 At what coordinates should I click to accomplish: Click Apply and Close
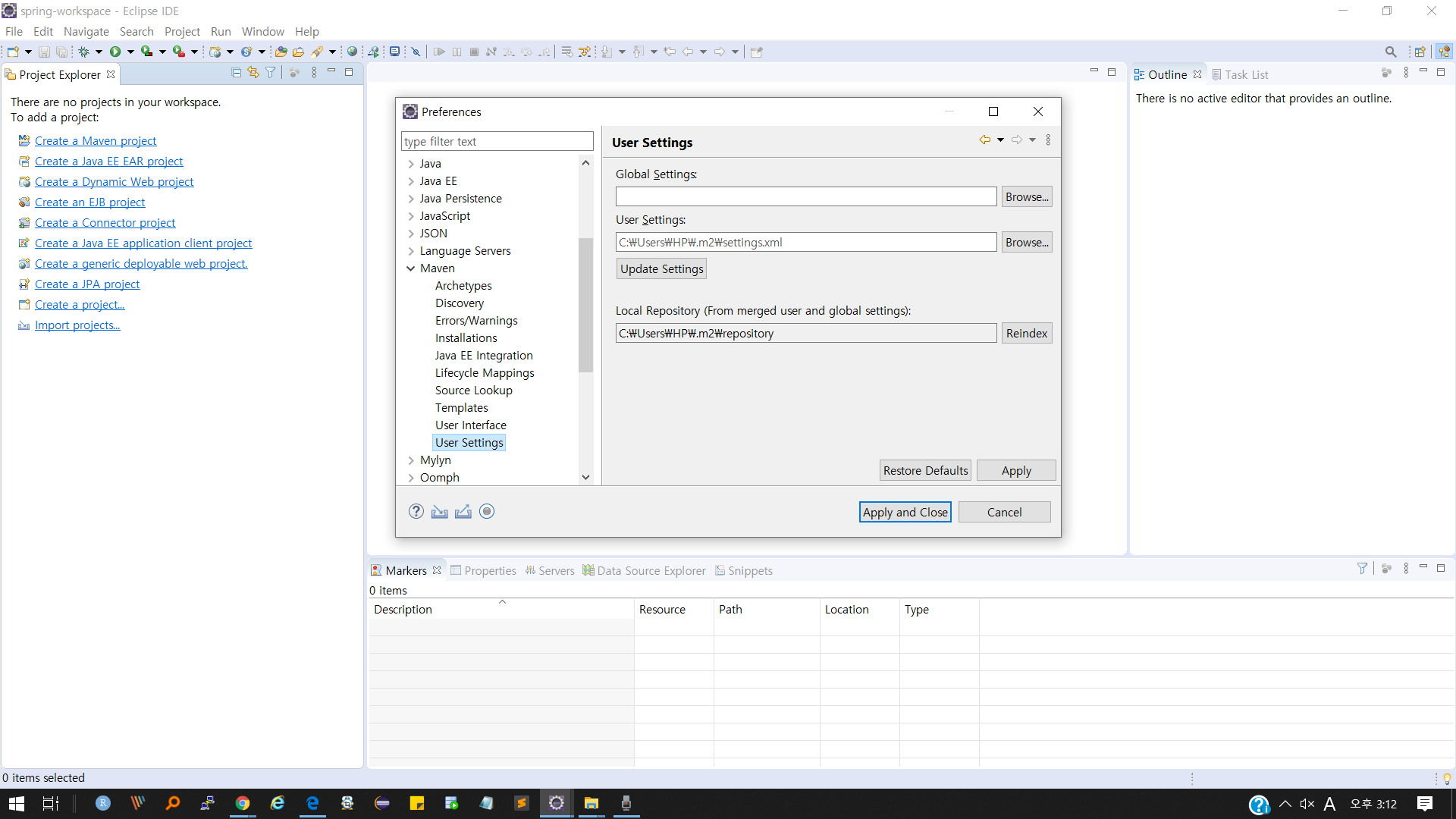pos(905,512)
